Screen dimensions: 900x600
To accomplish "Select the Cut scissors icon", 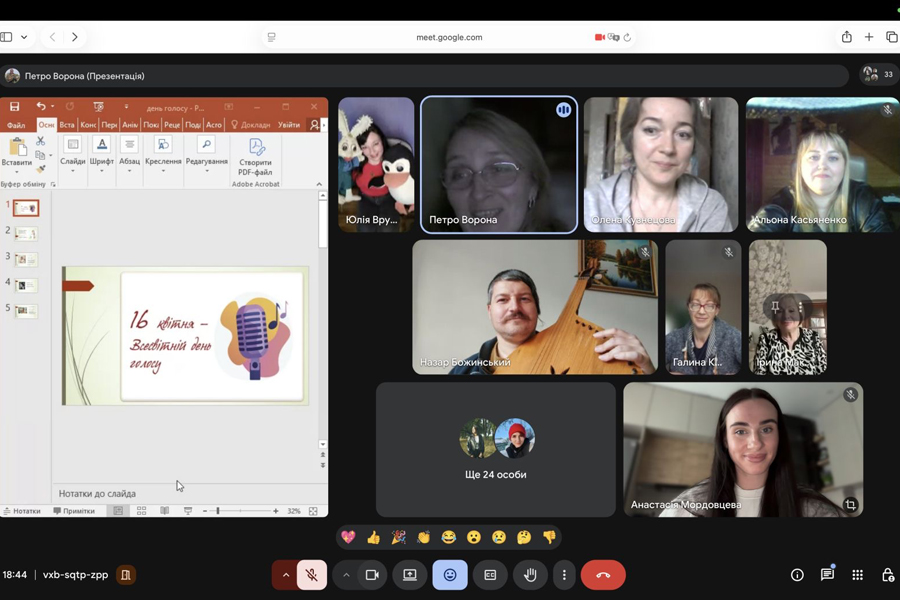I will pyautogui.click(x=40, y=141).
